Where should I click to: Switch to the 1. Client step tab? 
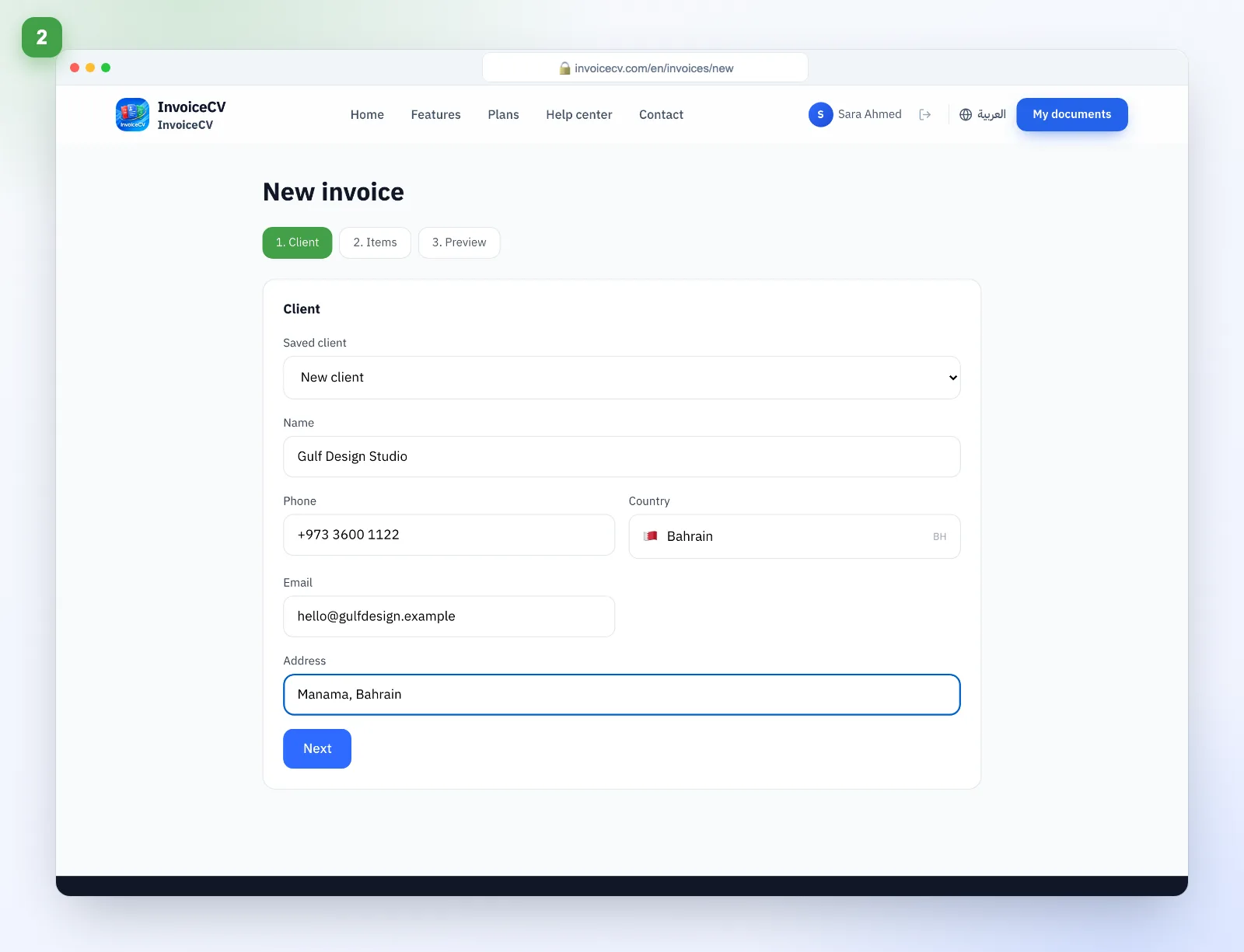[297, 242]
